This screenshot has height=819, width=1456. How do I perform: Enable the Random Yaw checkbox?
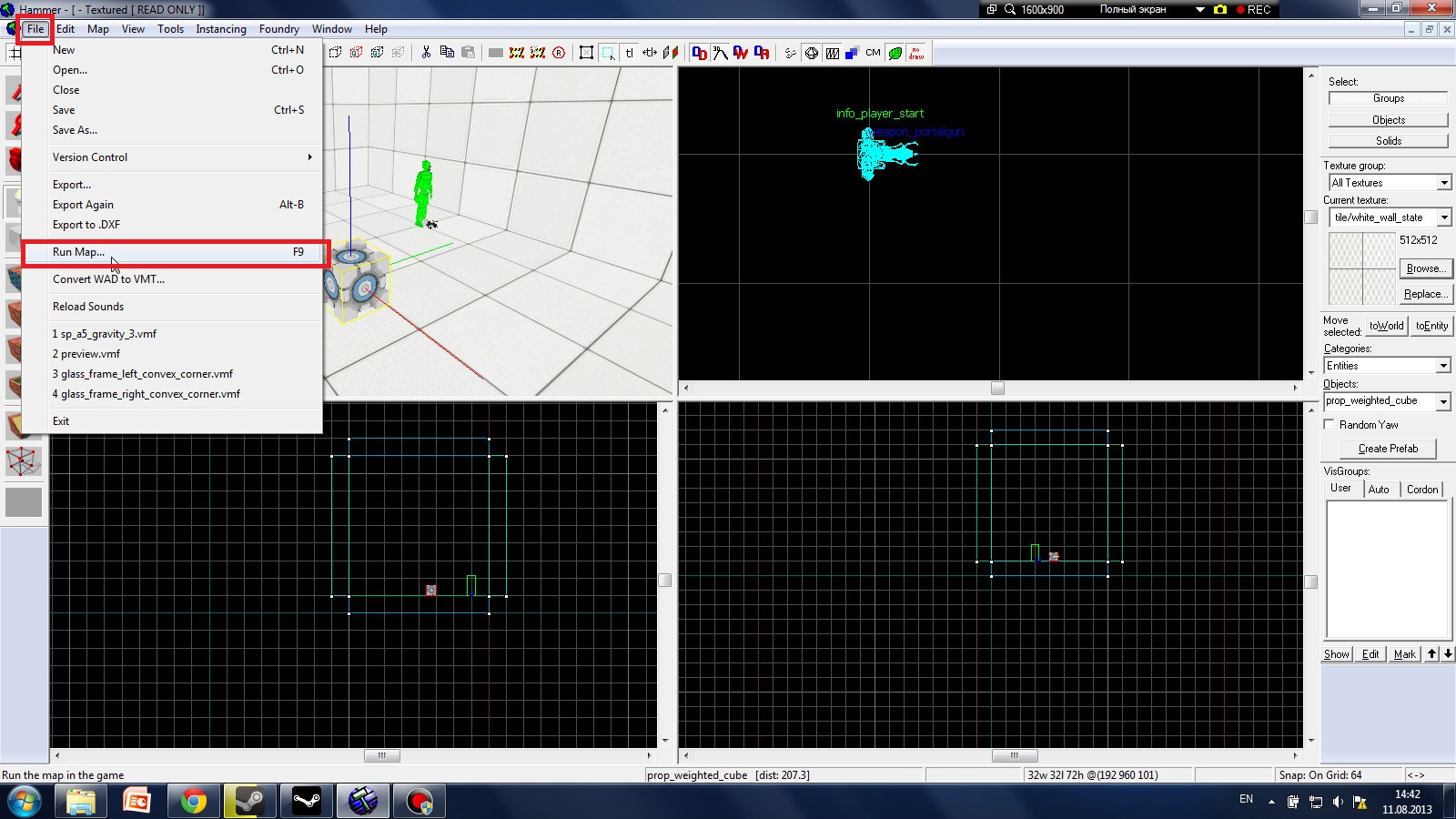(1329, 424)
